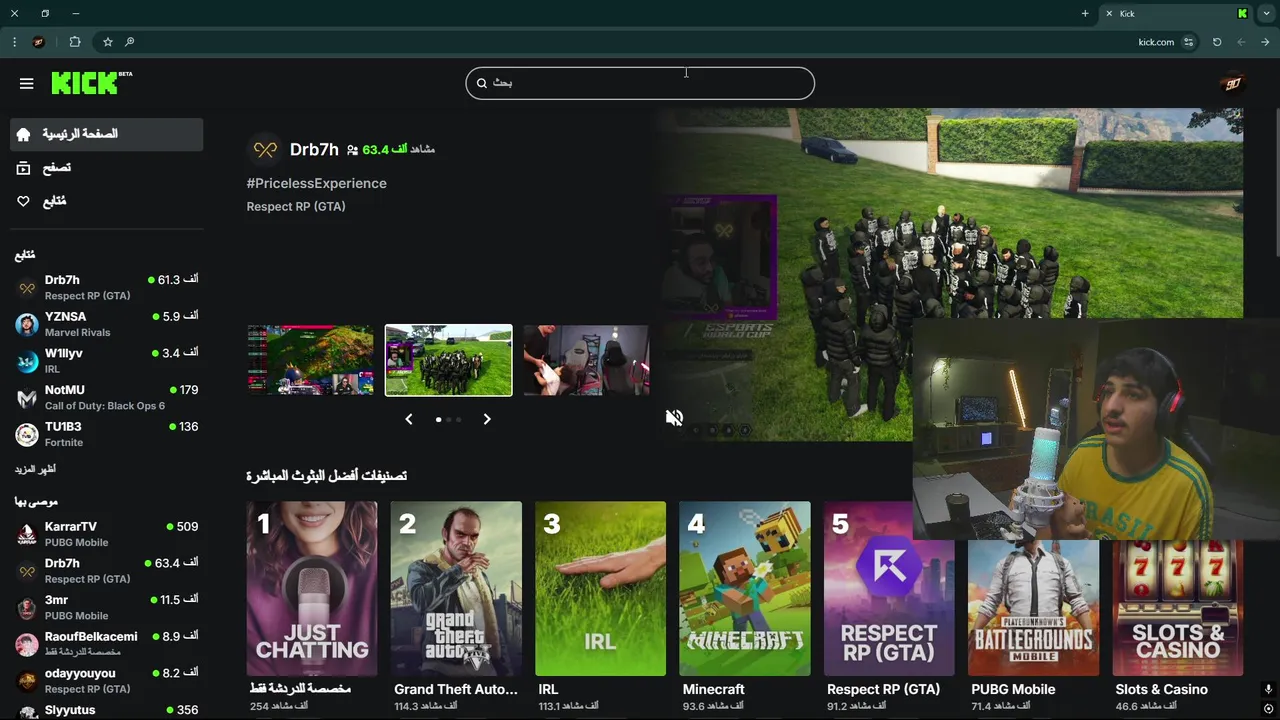
Task: Click the heart icon beside متابع in the navigation
Action: 24,201
